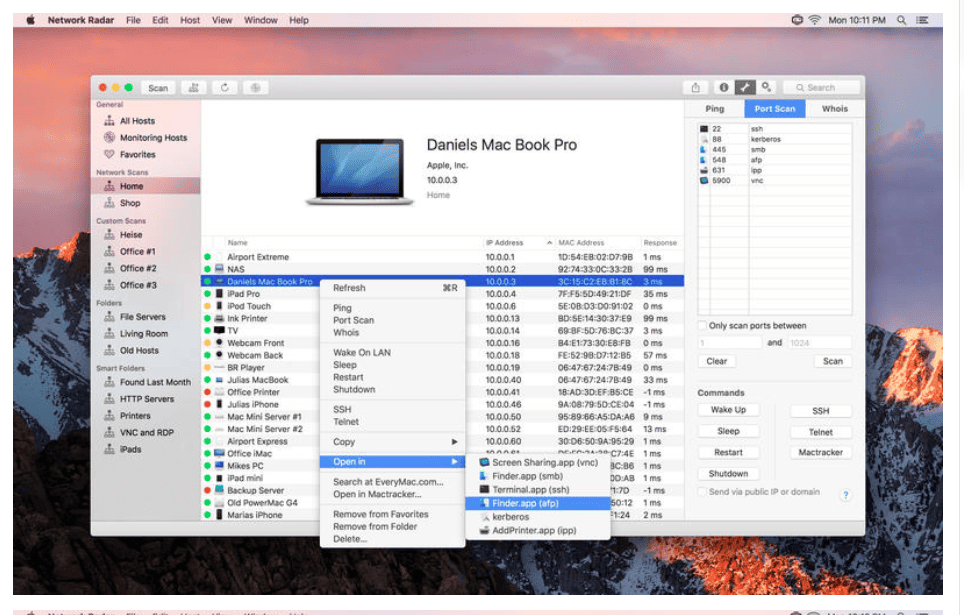Image resolution: width=964 pixels, height=615 pixels.
Task: Sort by IP Address column header
Action: (x=518, y=243)
